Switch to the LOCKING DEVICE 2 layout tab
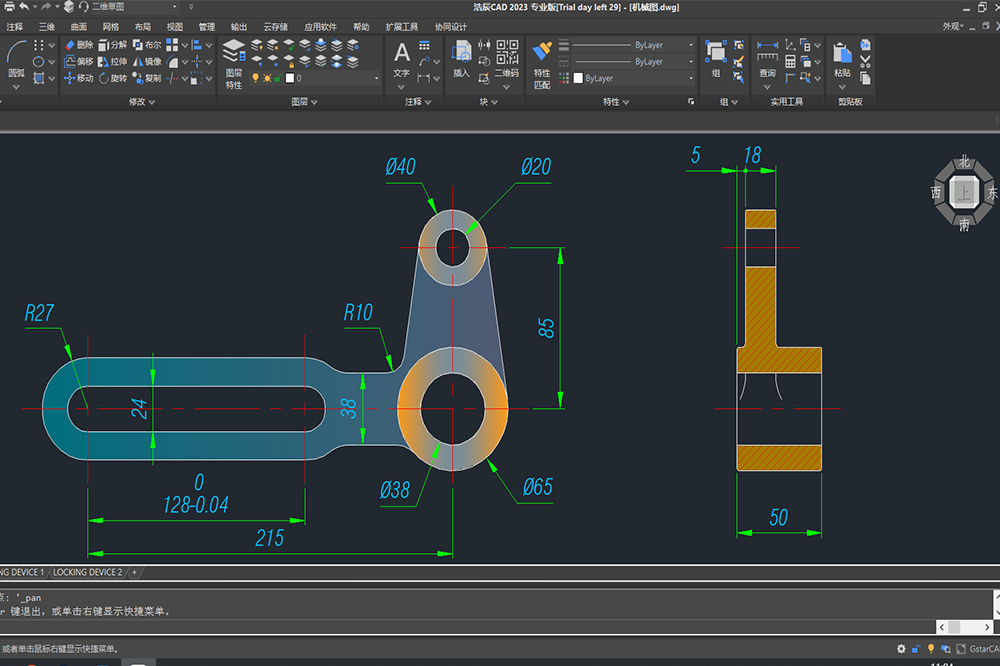 pos(88,572)
